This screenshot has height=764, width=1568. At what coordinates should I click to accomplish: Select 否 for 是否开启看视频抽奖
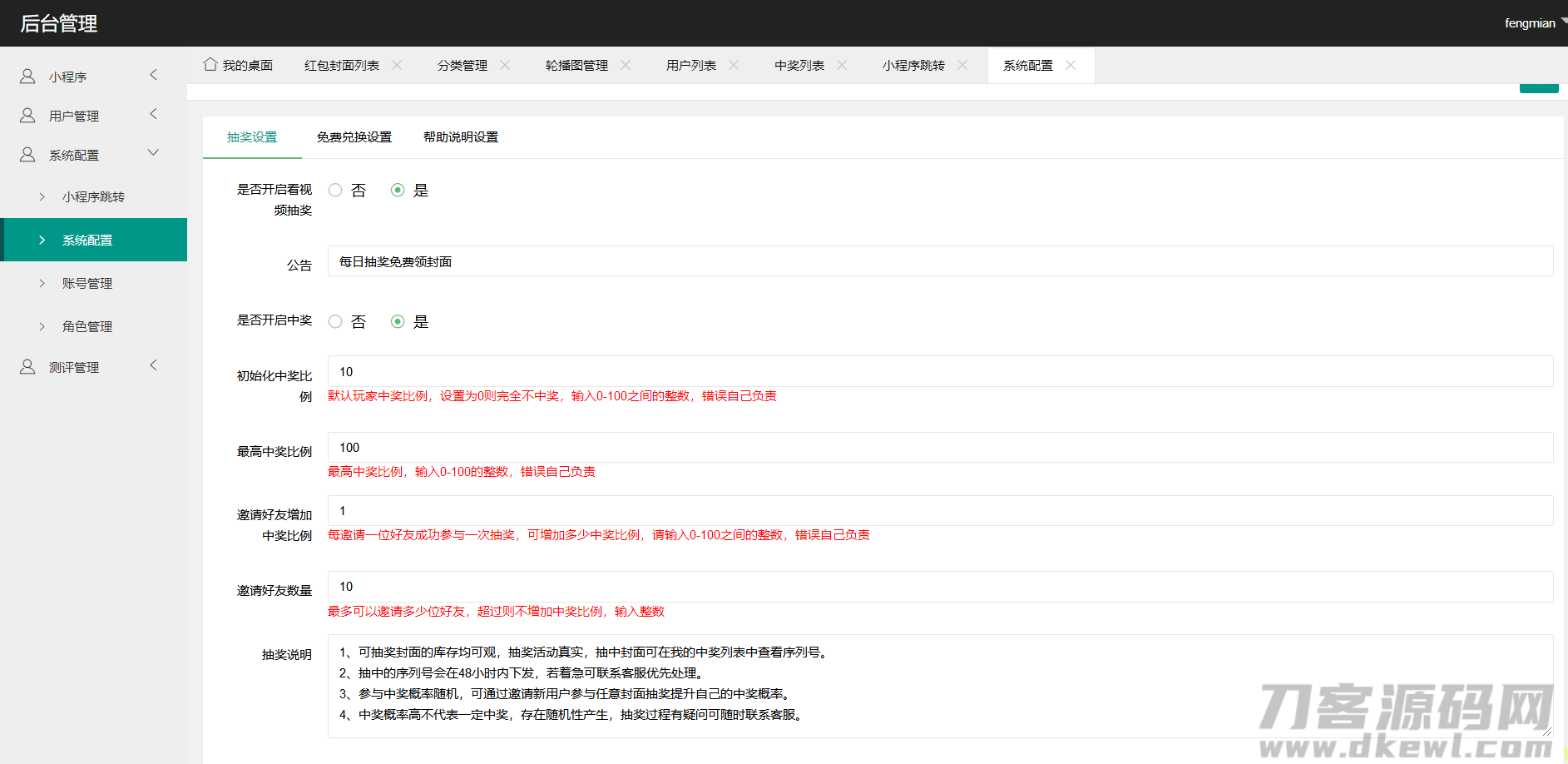(x=335, y=191)
